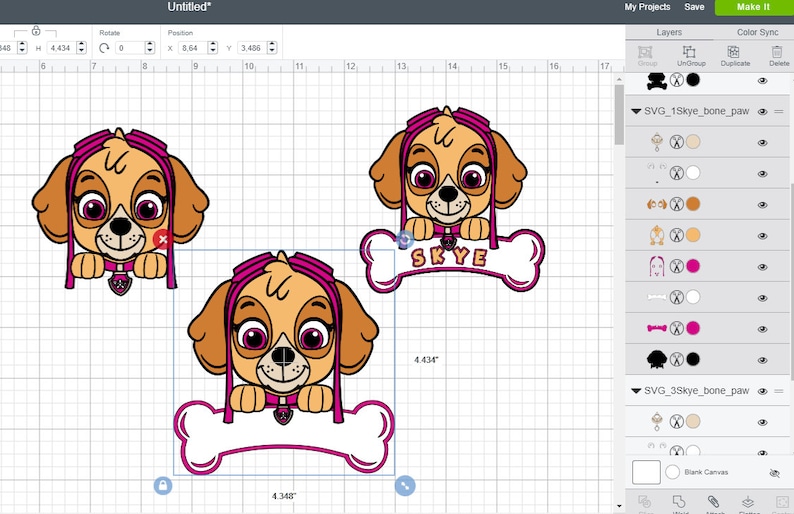794x514 pixels.
Task: Open My Projects
Action: tap(647, 7)
